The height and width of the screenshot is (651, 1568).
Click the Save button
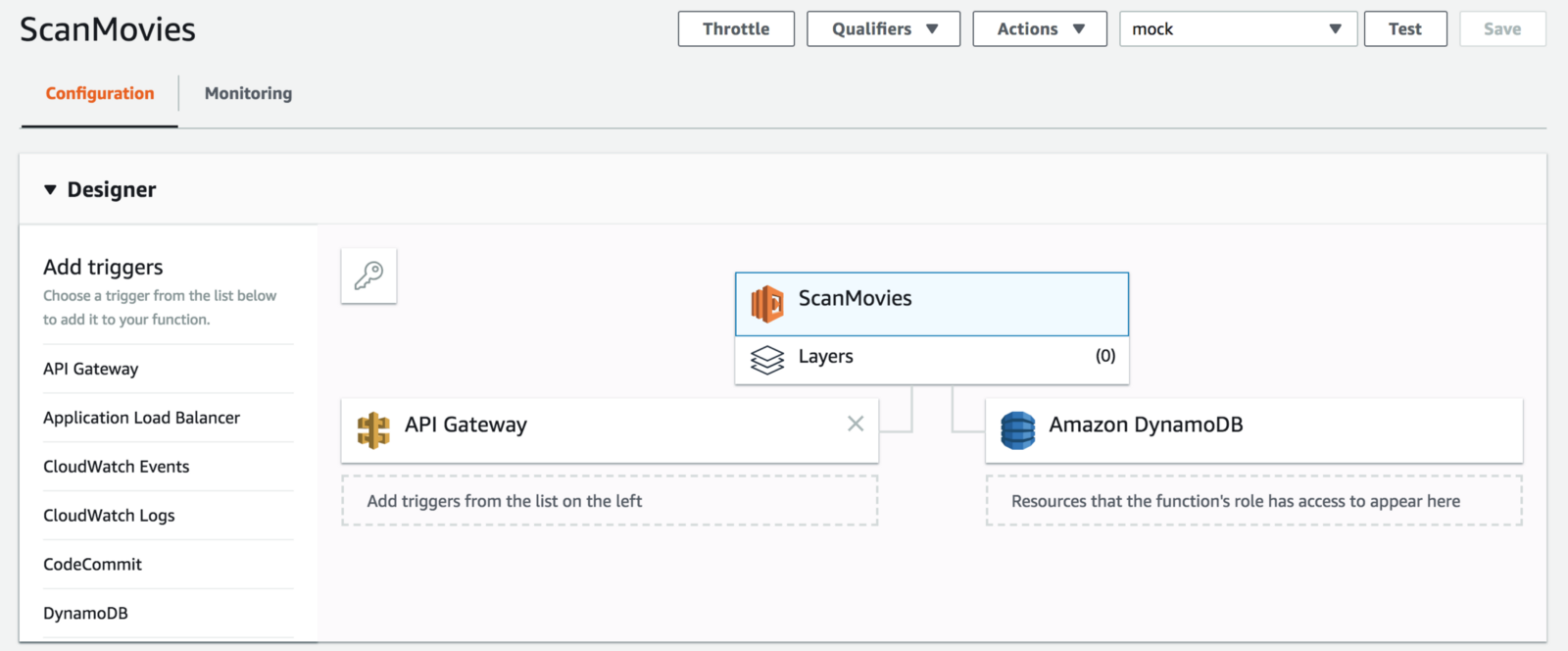point(1501,29)
